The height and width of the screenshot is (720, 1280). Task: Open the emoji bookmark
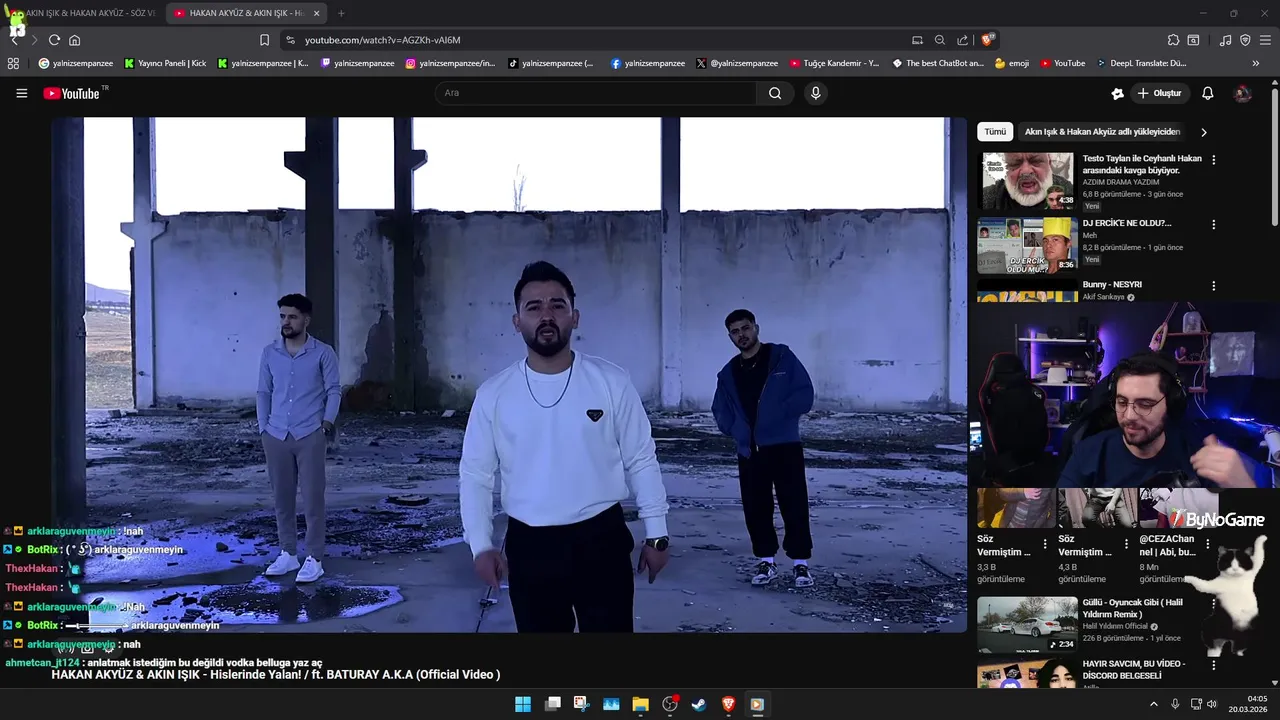click(x=1012, y=63)
